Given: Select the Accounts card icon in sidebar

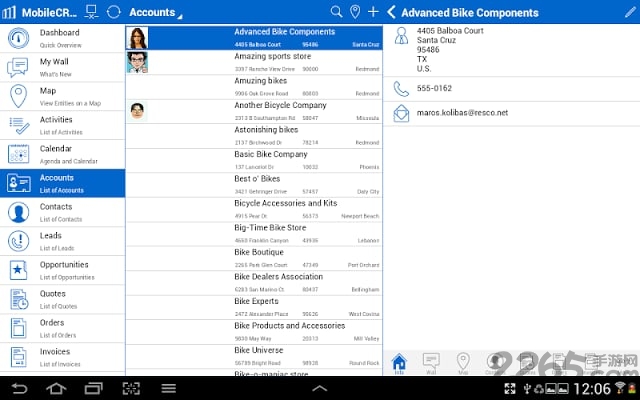Looking at the screenshot, I should click(19, 183).
